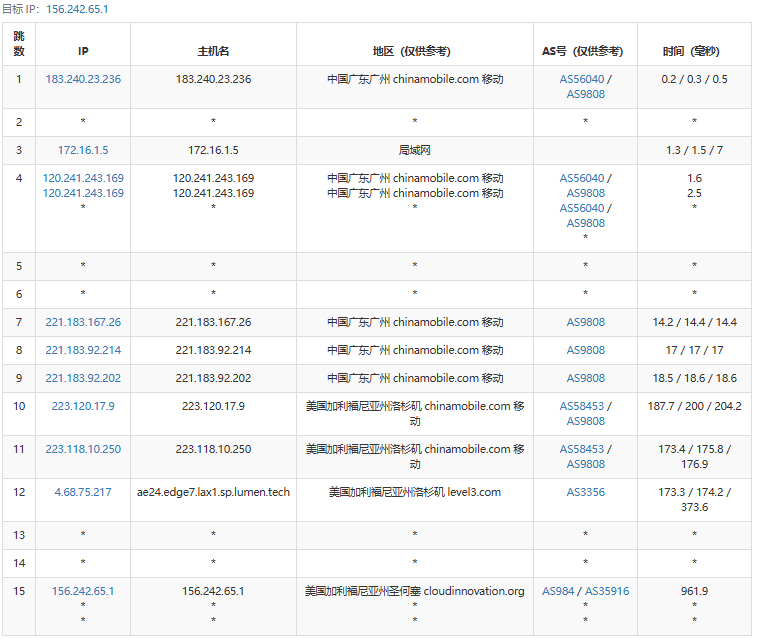
Task: Select time value 17 / 17 / 17
Action: pos(694,350)
